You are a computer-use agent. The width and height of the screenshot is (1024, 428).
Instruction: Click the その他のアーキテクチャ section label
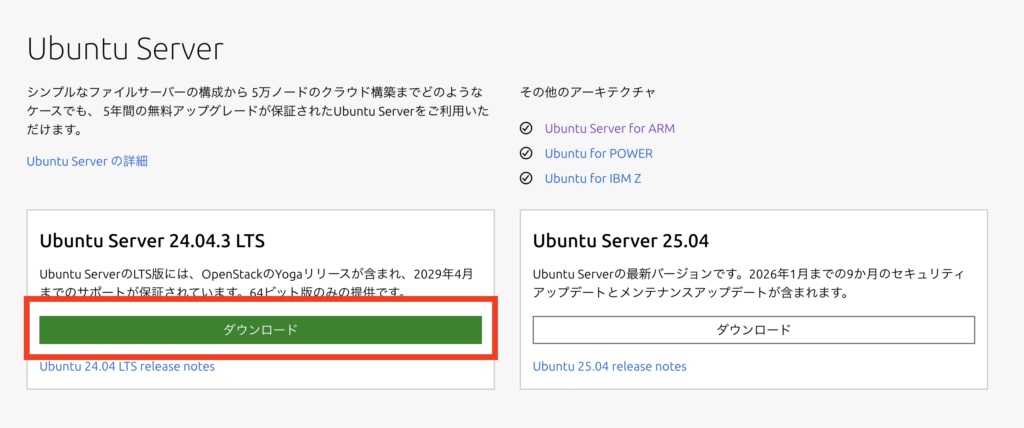[587, 93]
